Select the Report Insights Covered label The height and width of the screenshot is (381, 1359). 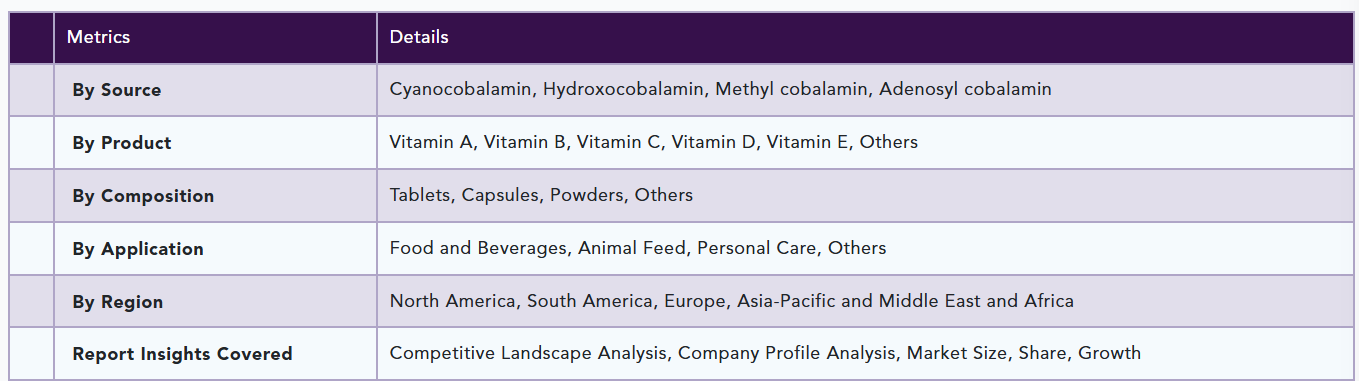182,354
